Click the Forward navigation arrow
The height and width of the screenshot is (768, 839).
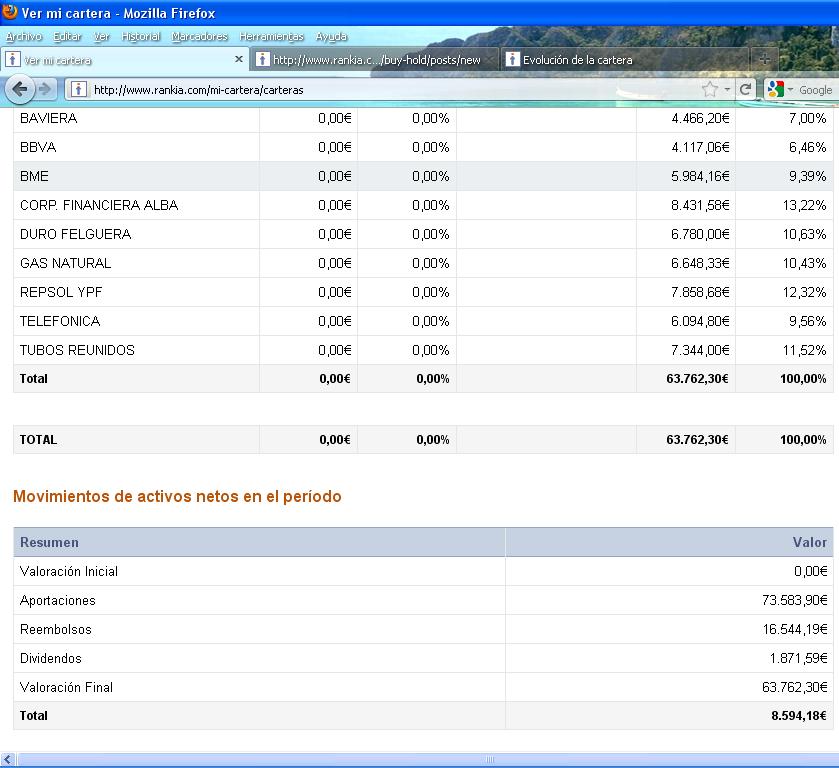tap(45, 89)
